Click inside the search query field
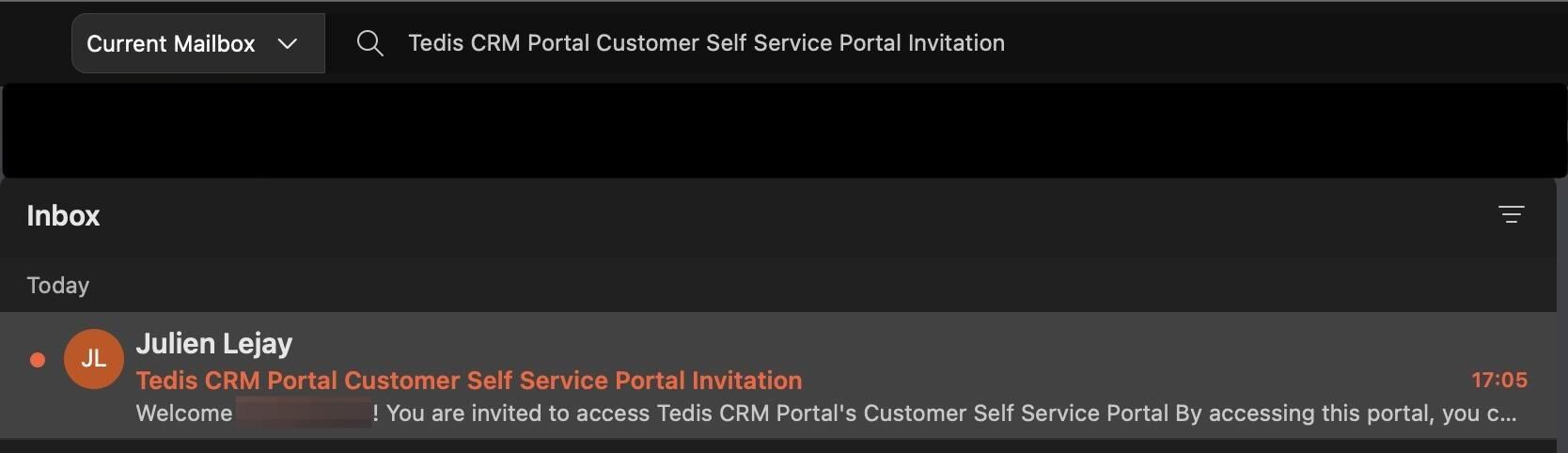This screenshot has height=453, width=1568. [x=705, y=43]
